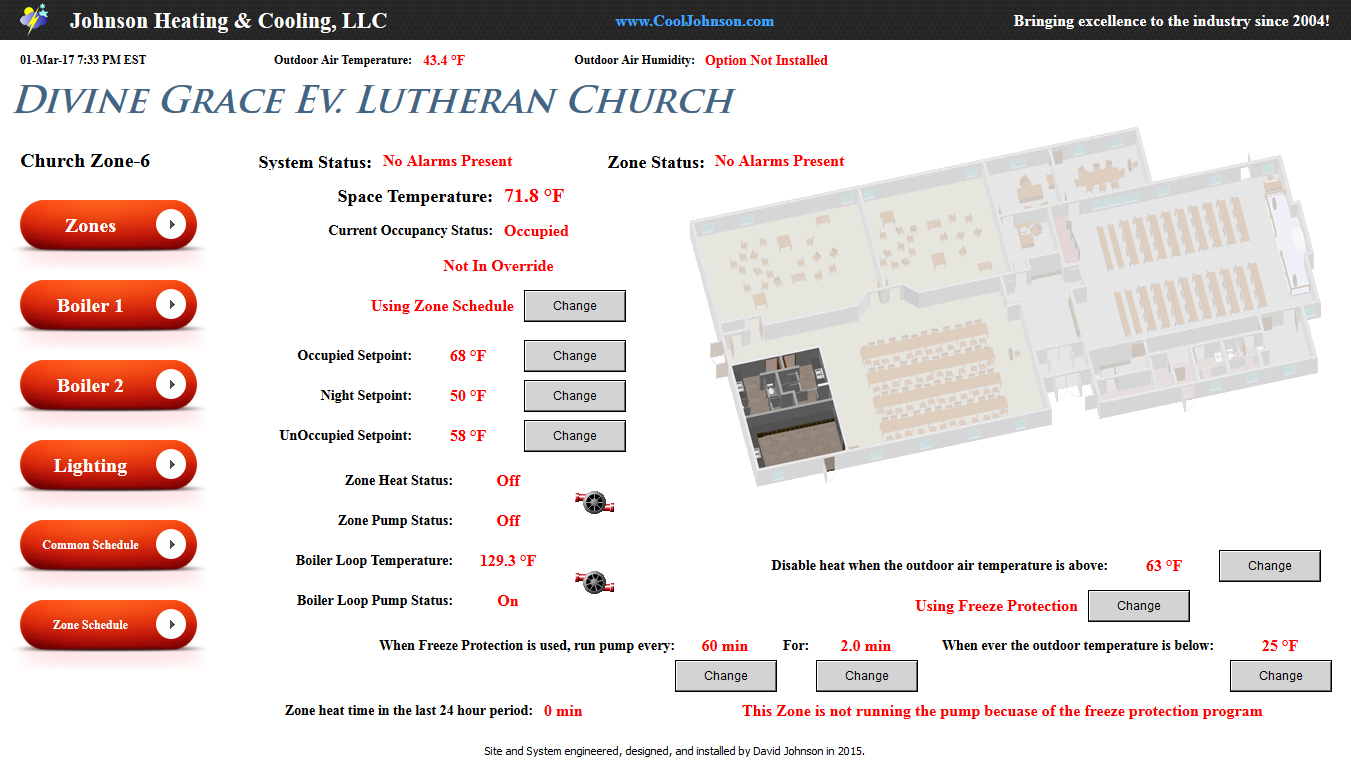Change the Occupied Setpoint value

click(575, 356)
